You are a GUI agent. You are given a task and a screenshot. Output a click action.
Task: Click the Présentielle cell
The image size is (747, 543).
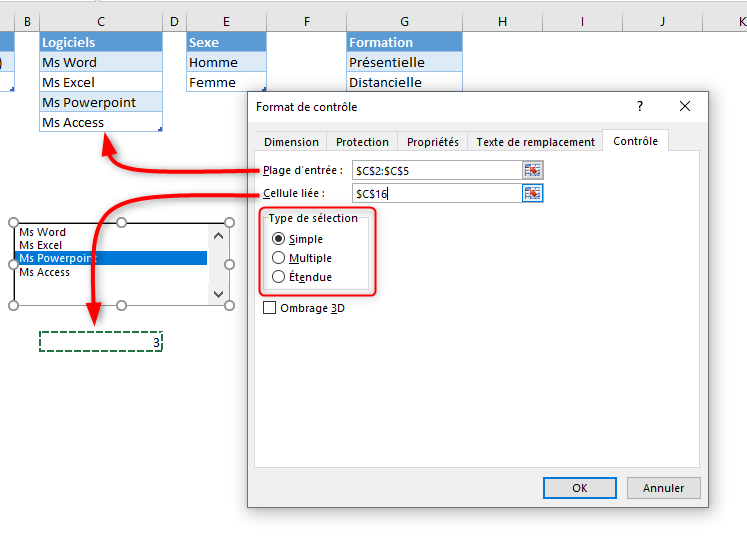[x=404, y=62]
